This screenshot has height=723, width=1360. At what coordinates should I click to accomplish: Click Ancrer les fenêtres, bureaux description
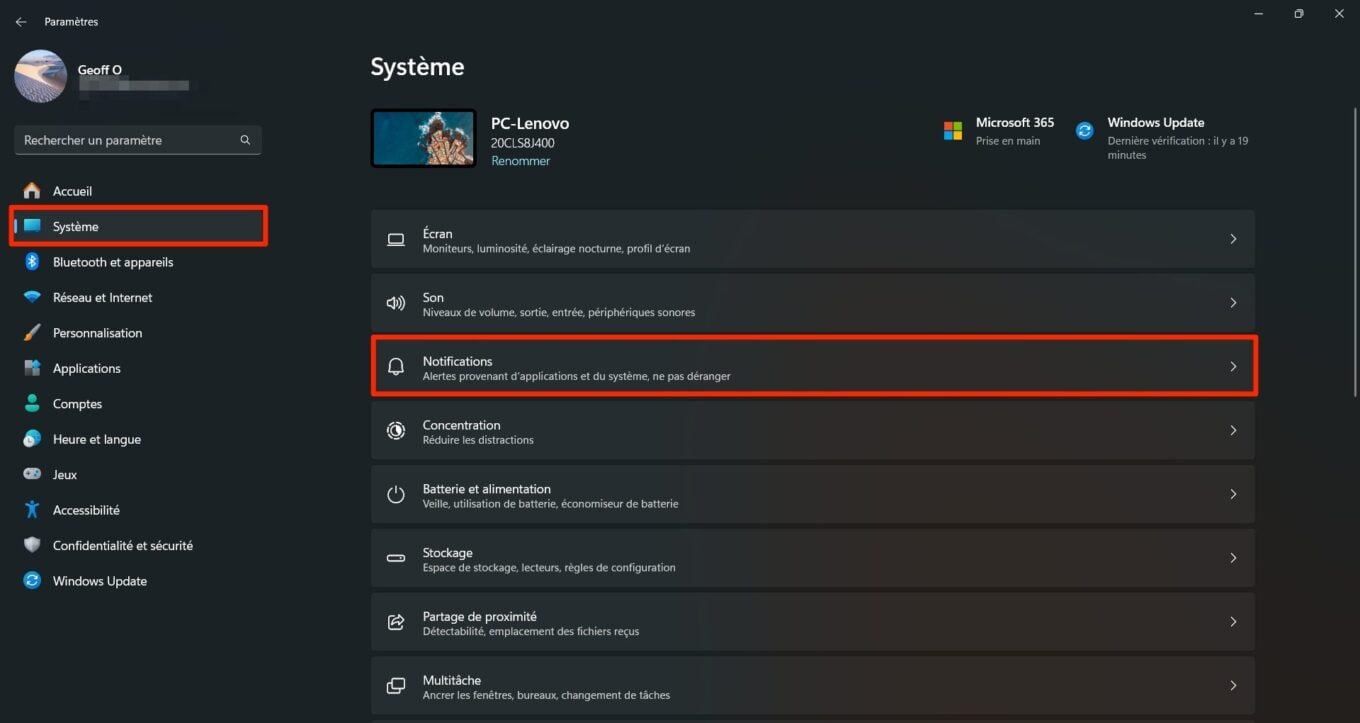click(x=546, y=695)
